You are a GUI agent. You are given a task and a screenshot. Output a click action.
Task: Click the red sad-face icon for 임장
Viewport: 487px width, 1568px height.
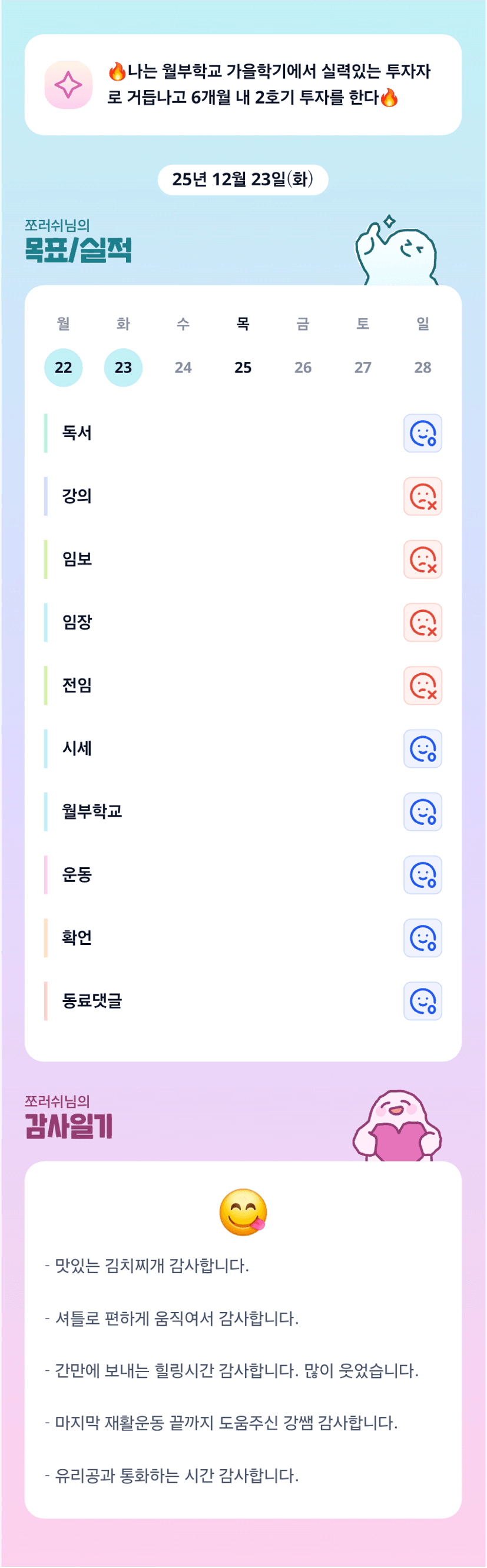click(x=422, y=622)
